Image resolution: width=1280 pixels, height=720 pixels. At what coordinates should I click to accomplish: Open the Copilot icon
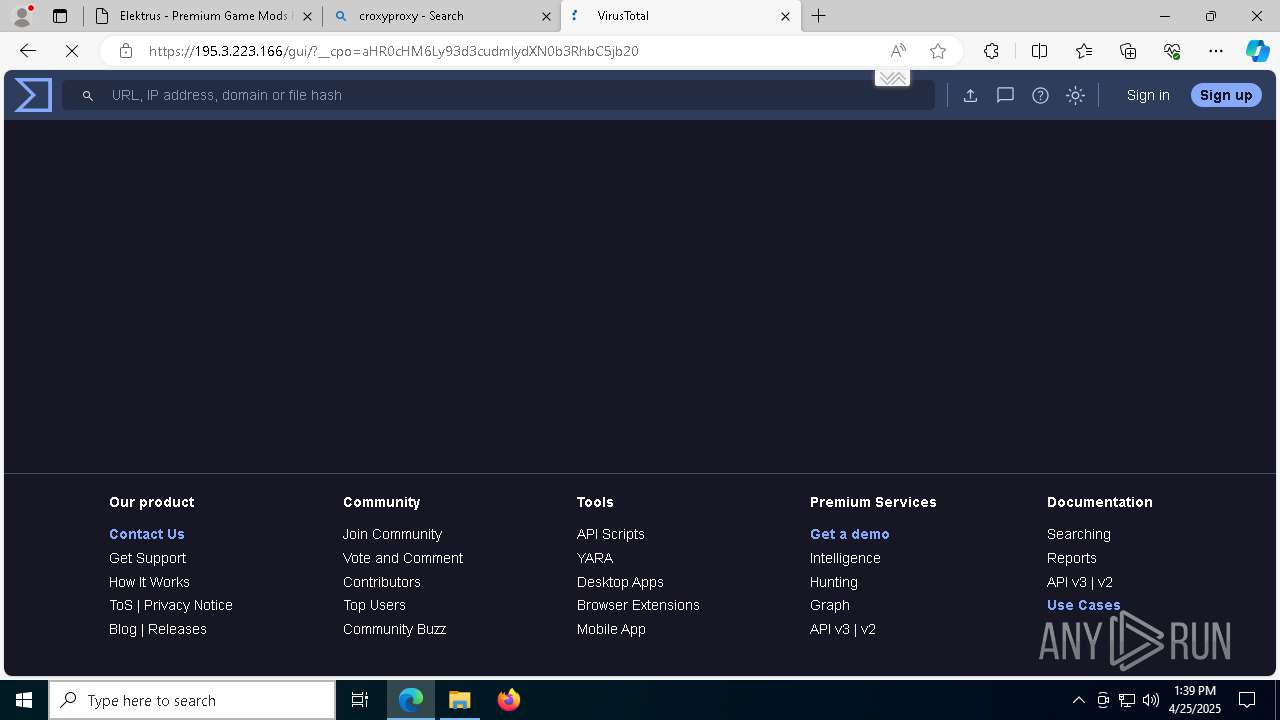[x=1257, y=51]
